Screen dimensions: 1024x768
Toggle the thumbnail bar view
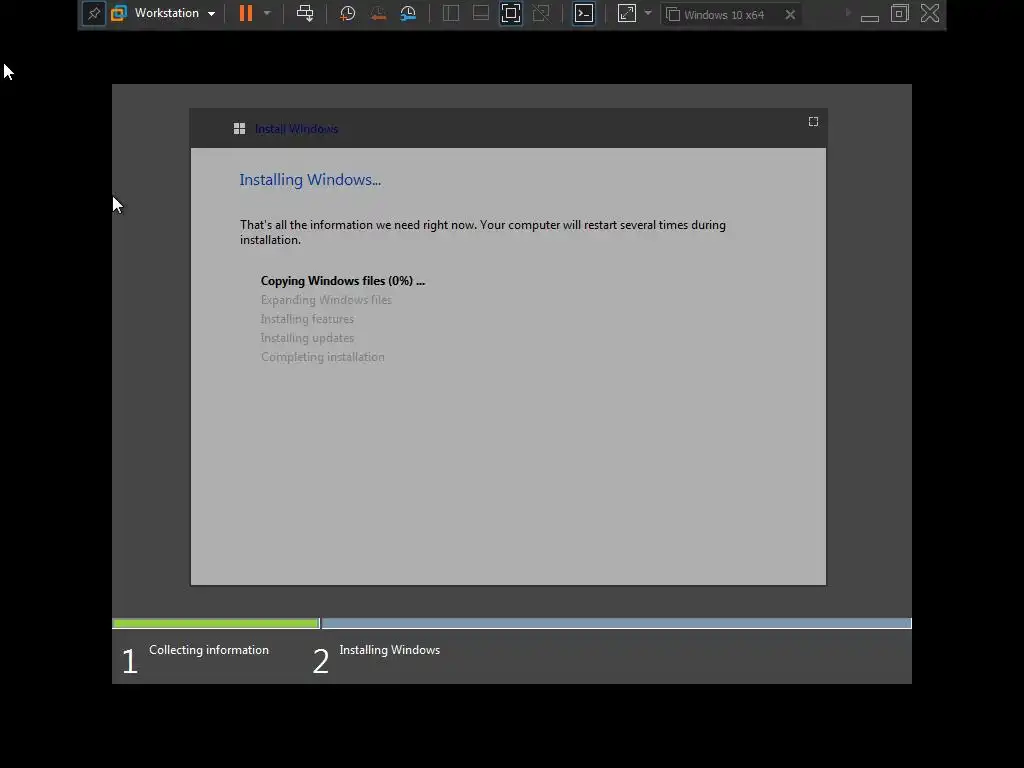481,13
